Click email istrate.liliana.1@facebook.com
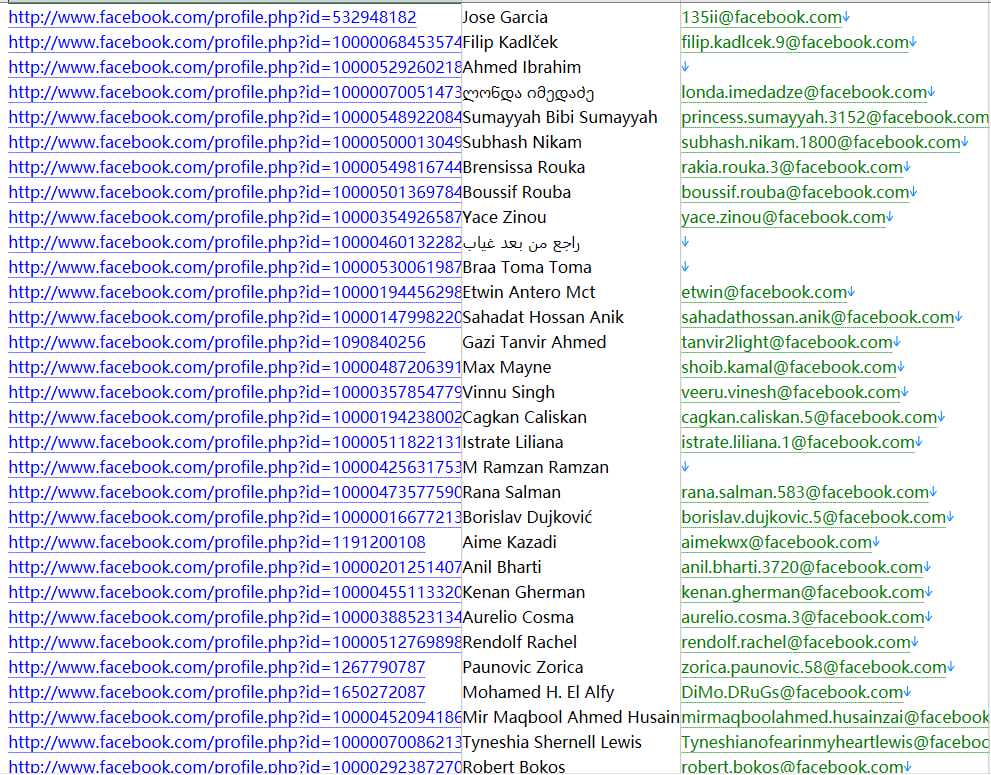The image size is (991, 775). 798,442
